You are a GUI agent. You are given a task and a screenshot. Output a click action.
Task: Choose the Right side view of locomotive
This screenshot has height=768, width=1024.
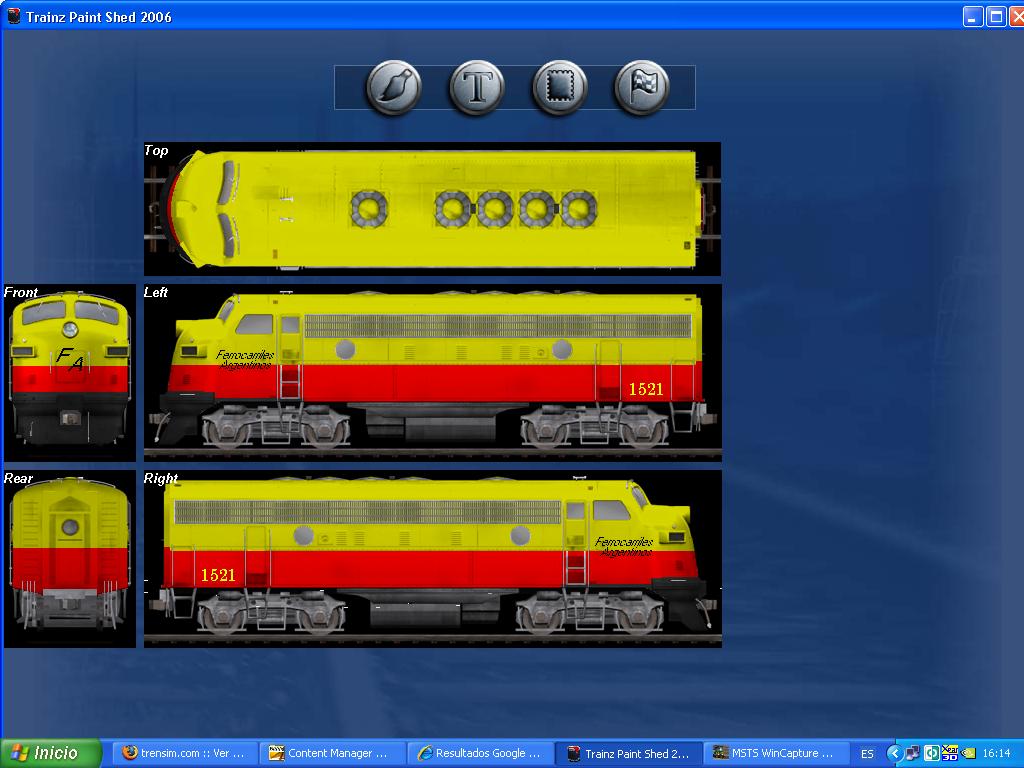point(432,558)
